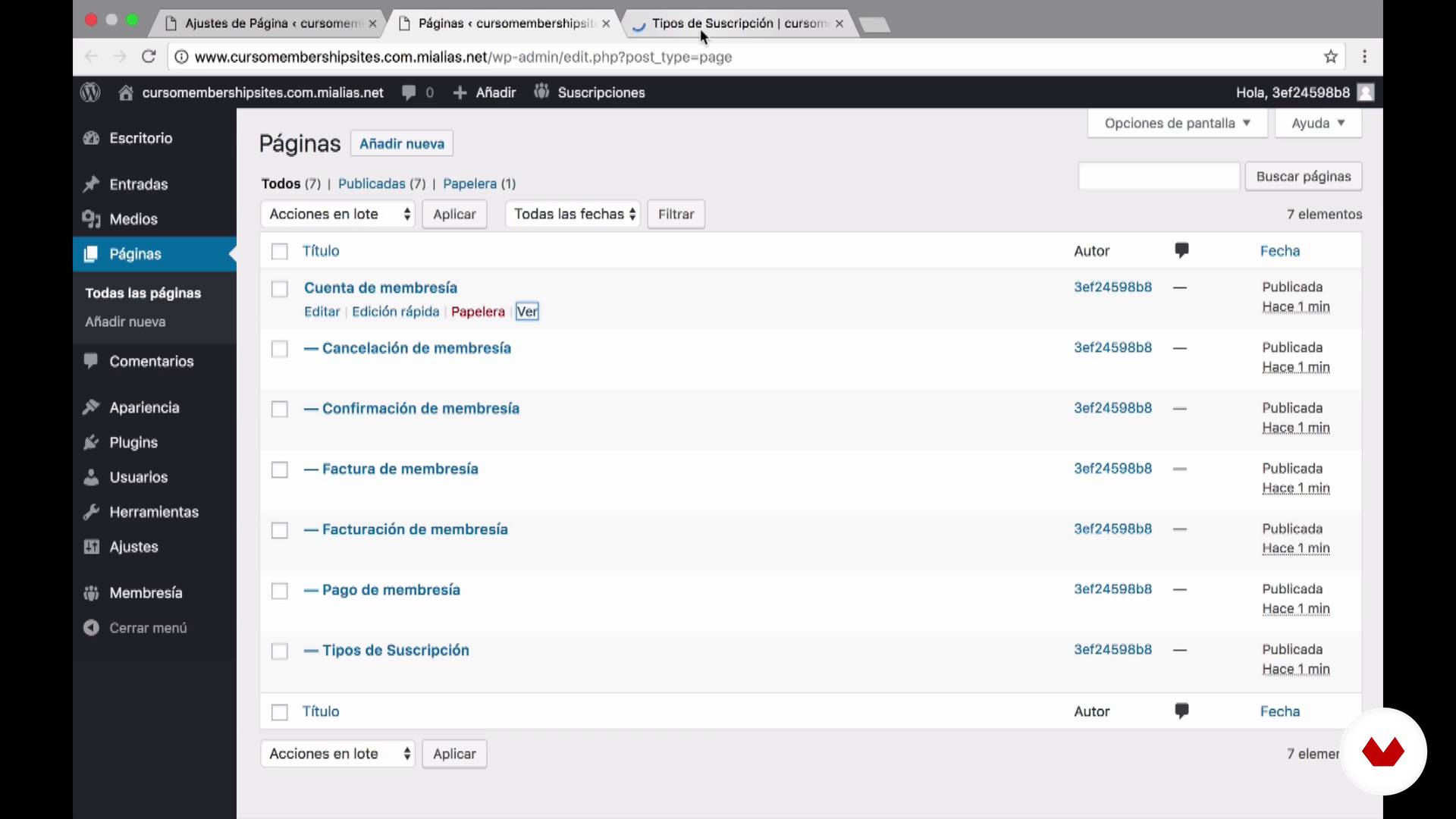Viewport: 1456px width, 819px height.
Task: Open Todas las páginas submenu item
Action: pyautogui.click(x=143, y=293)
